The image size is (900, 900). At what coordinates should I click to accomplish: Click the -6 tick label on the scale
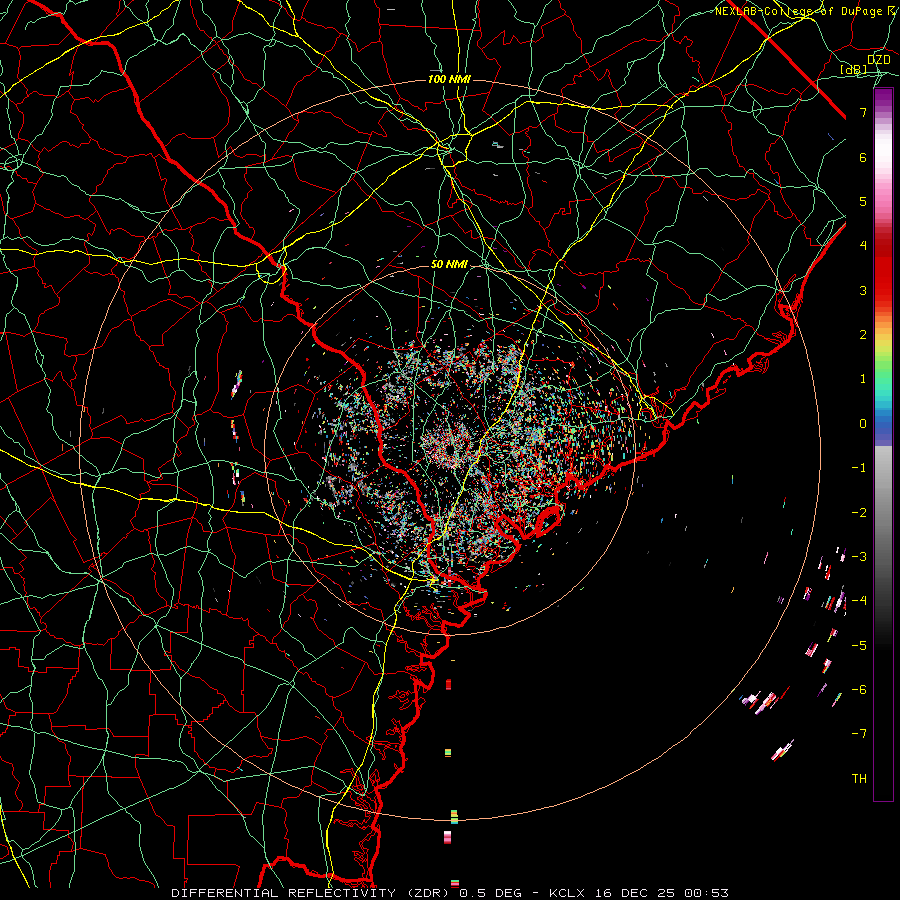[x=859, y=690]
